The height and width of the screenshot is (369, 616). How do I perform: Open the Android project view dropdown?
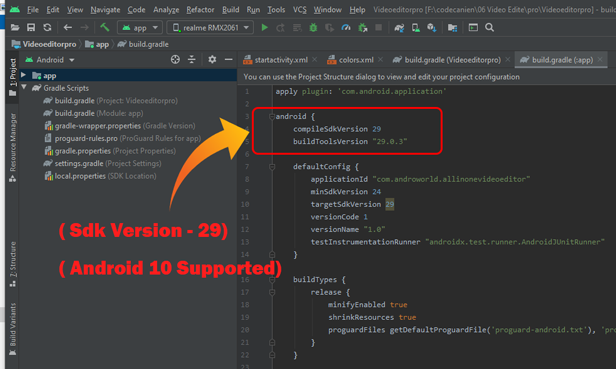point(50,60)
